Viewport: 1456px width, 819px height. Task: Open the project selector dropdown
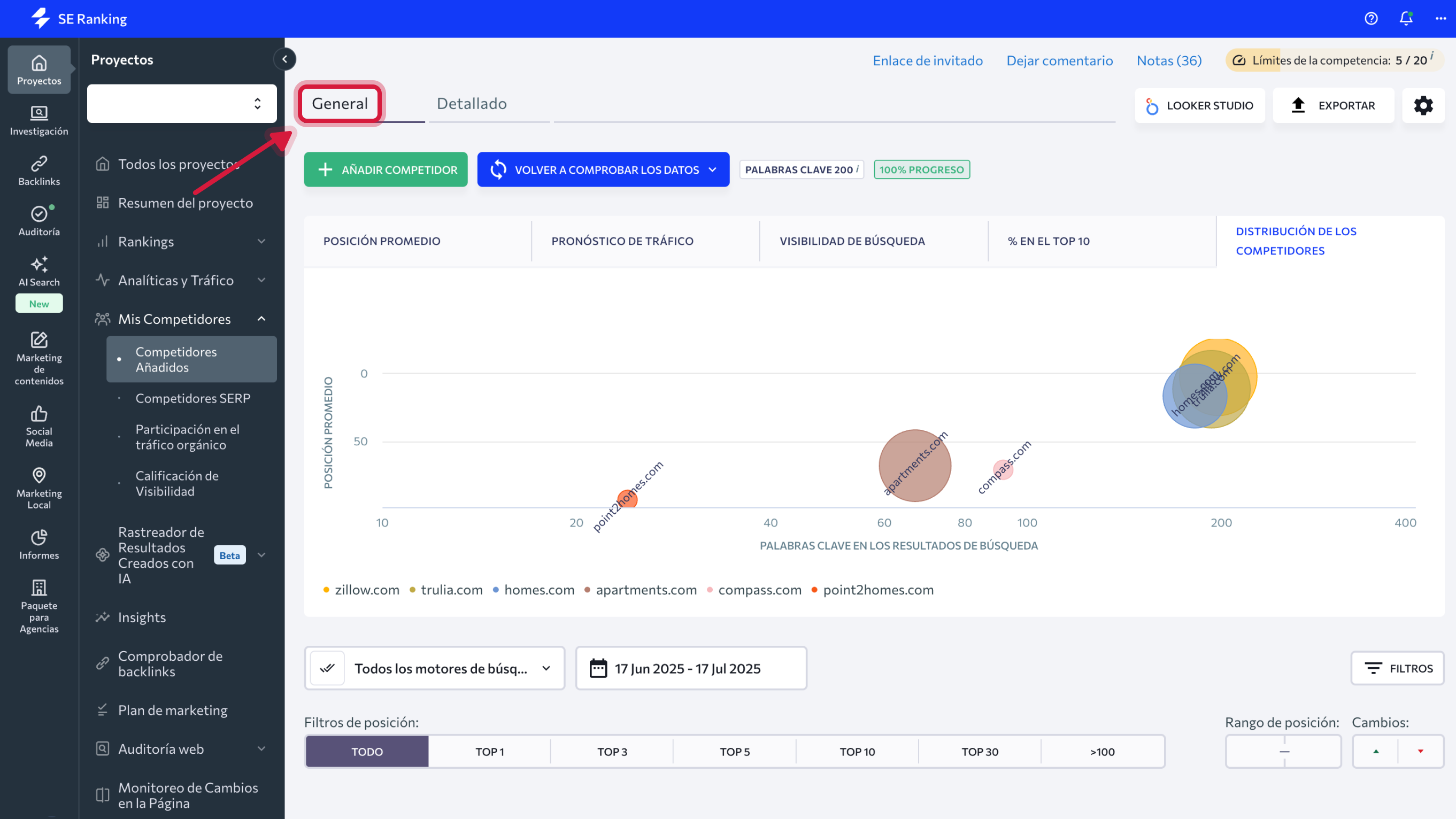[x=182, y=103]
